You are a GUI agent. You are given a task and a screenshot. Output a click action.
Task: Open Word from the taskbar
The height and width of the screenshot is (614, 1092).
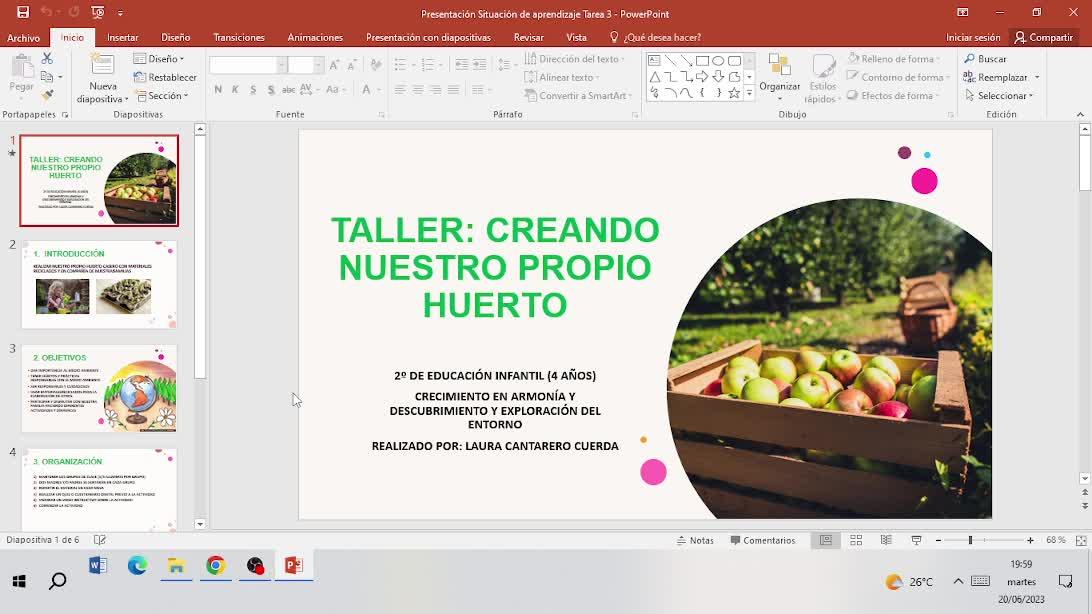coord(98,566)
